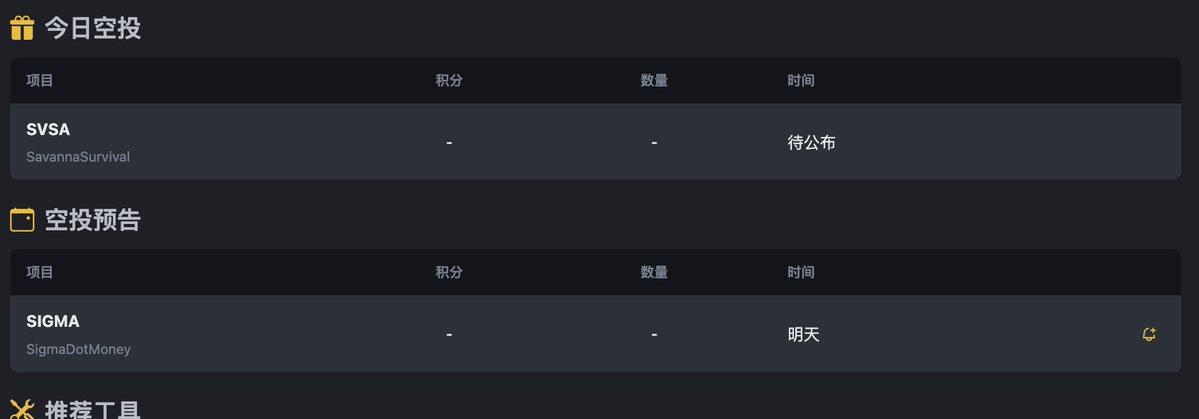
Task: Open the SIGMA project entry
Action: pos(53,321)
